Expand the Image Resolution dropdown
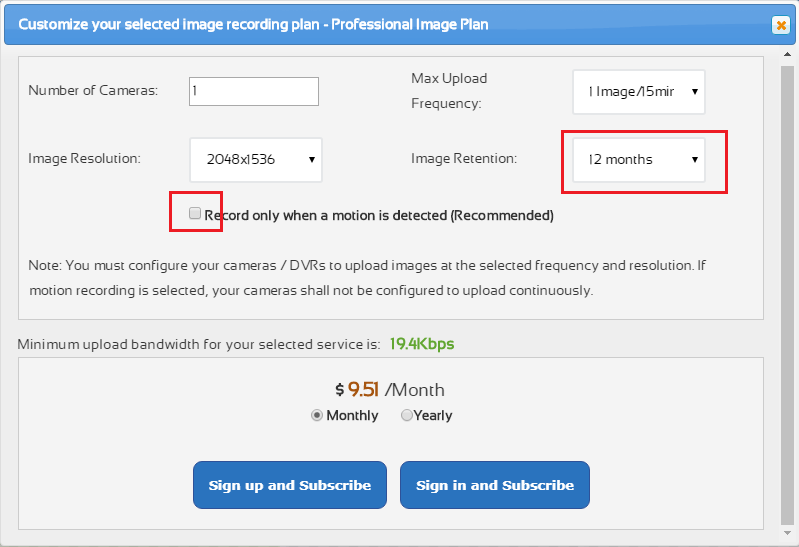 (x=256, y=159)
